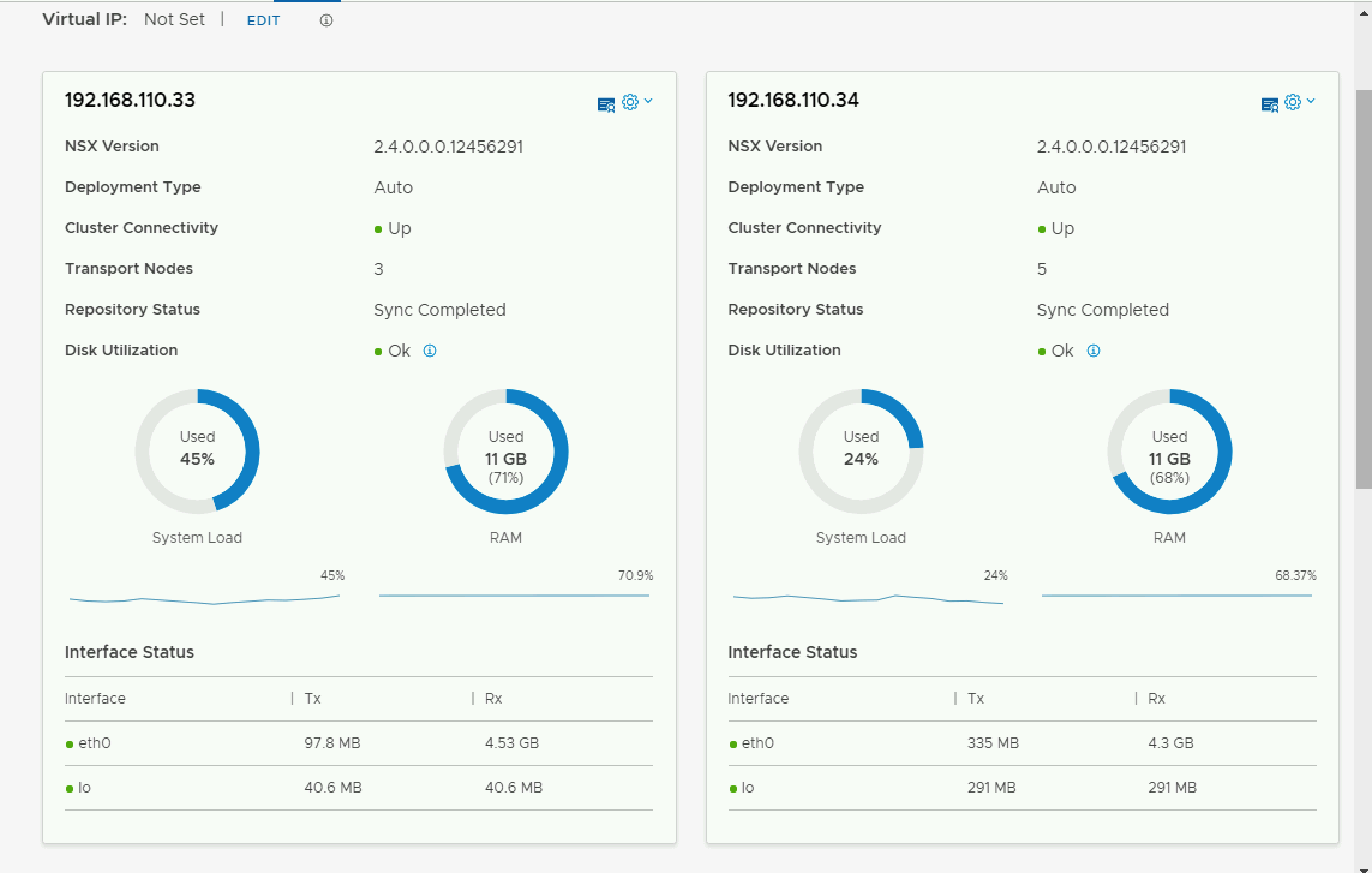
Task: Click Interface column header on 192.168.110.34 card
Action: [x=758, y=698]
